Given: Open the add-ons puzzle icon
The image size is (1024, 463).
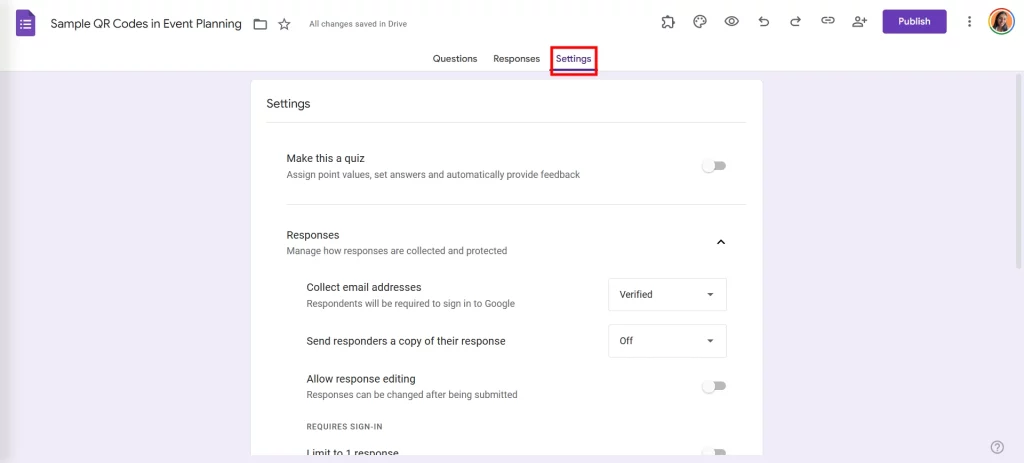Looking at the screenshot, I should point(667,22).
